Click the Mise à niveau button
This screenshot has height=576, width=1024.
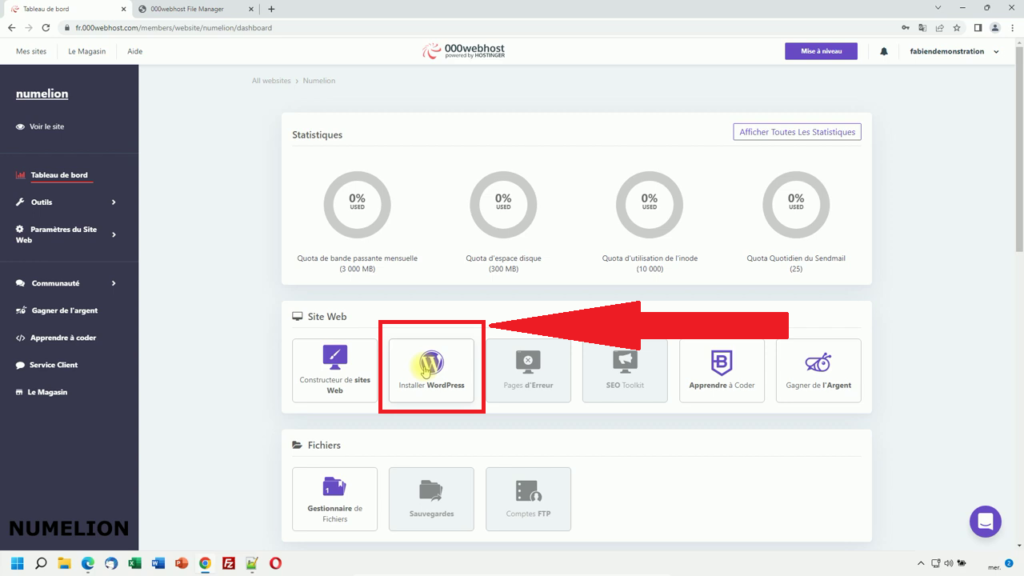[821, 51]
